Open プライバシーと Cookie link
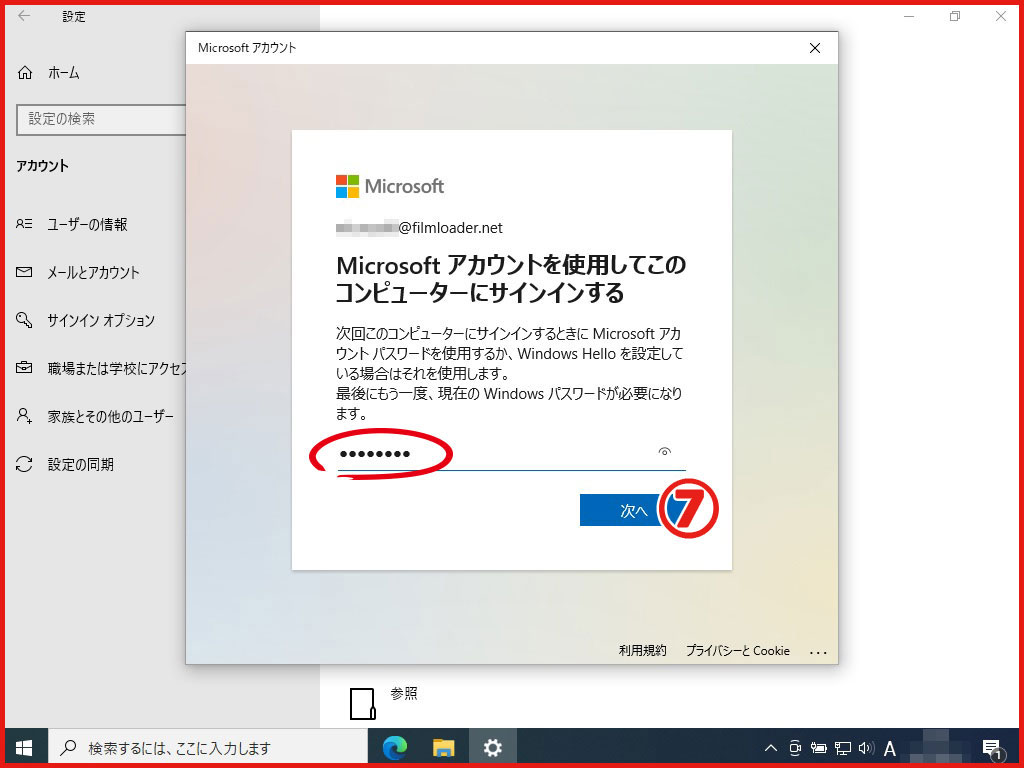This screenshot has width=1024, height=768. (x=737, y=650)
